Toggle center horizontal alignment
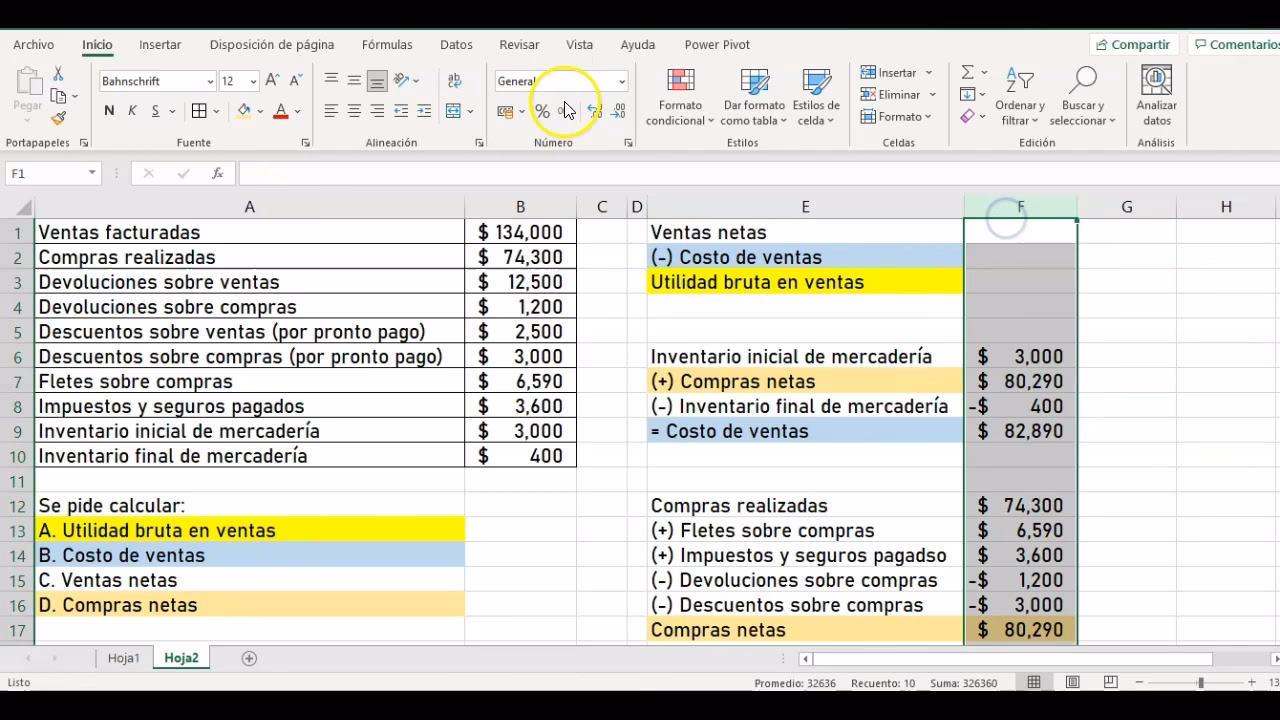The width and height of the screenshot is (1280, 720). 354,111
